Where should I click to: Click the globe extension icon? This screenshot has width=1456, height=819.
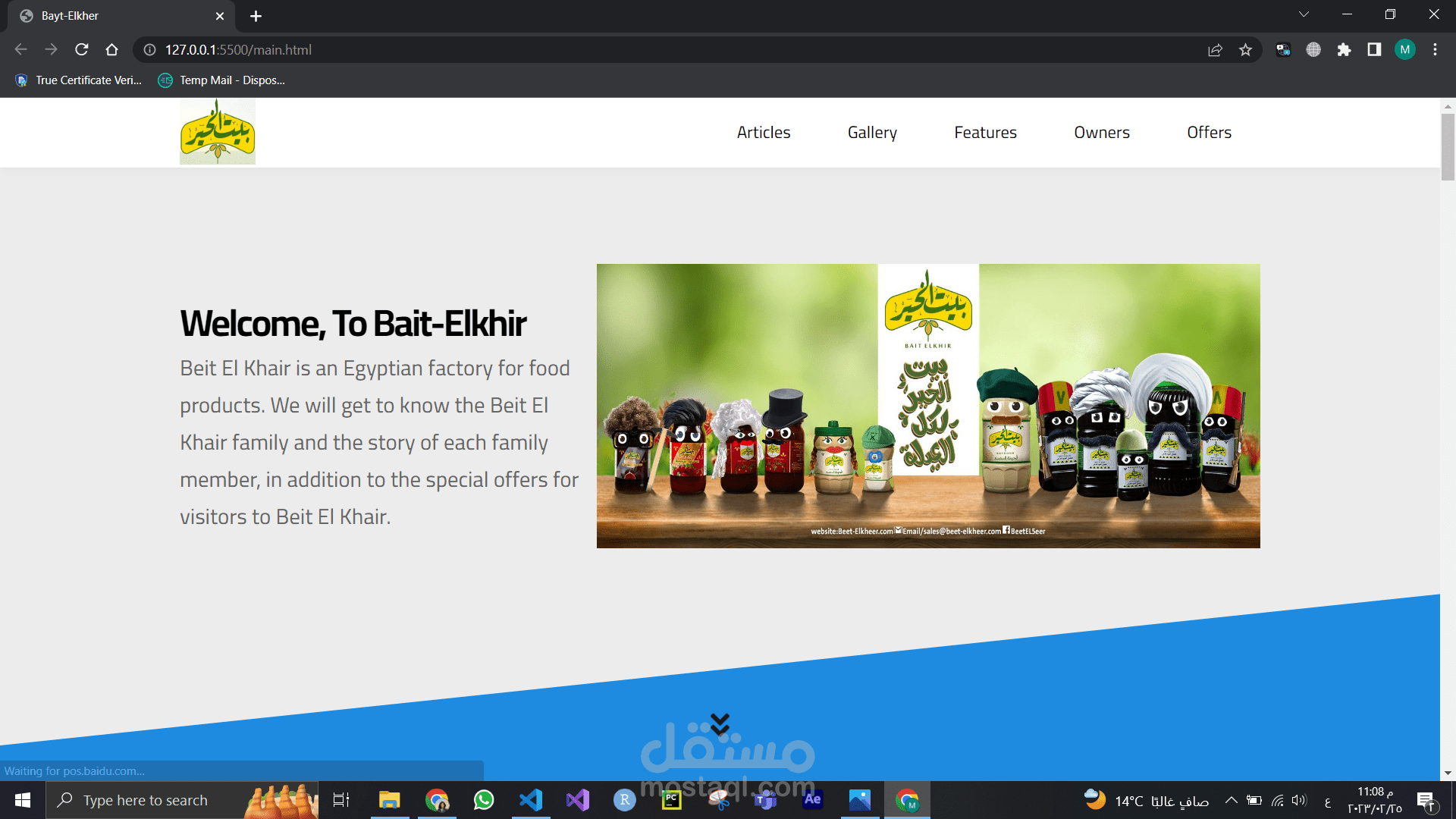coord(1313,49)
